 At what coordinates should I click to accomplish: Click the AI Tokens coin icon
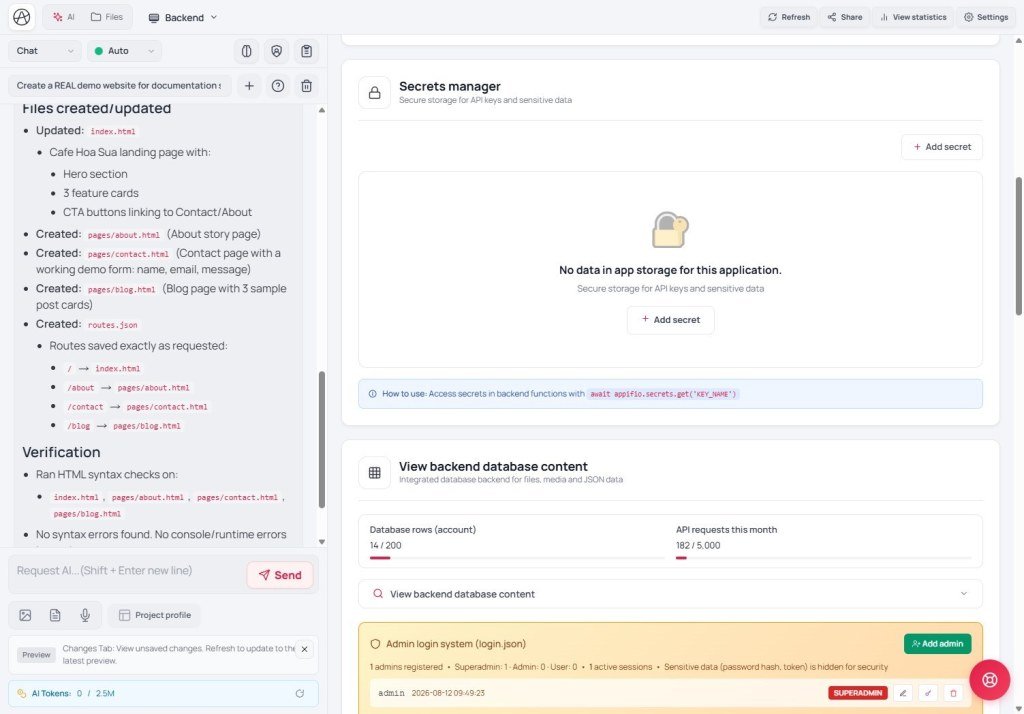(x=22, y=694)
